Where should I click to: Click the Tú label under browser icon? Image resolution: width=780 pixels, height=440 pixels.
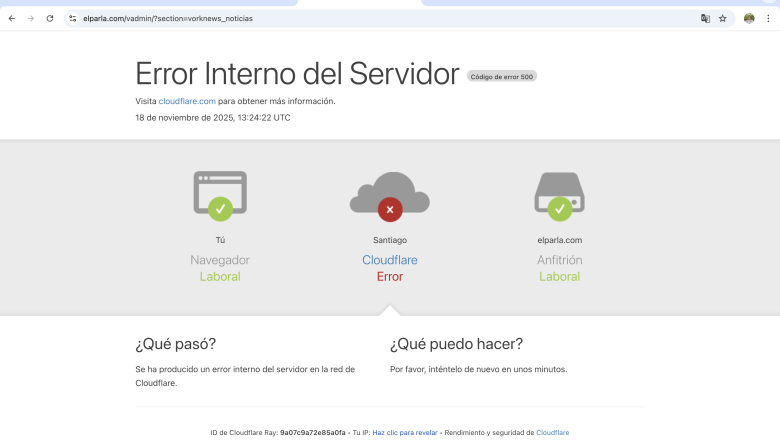220,240
